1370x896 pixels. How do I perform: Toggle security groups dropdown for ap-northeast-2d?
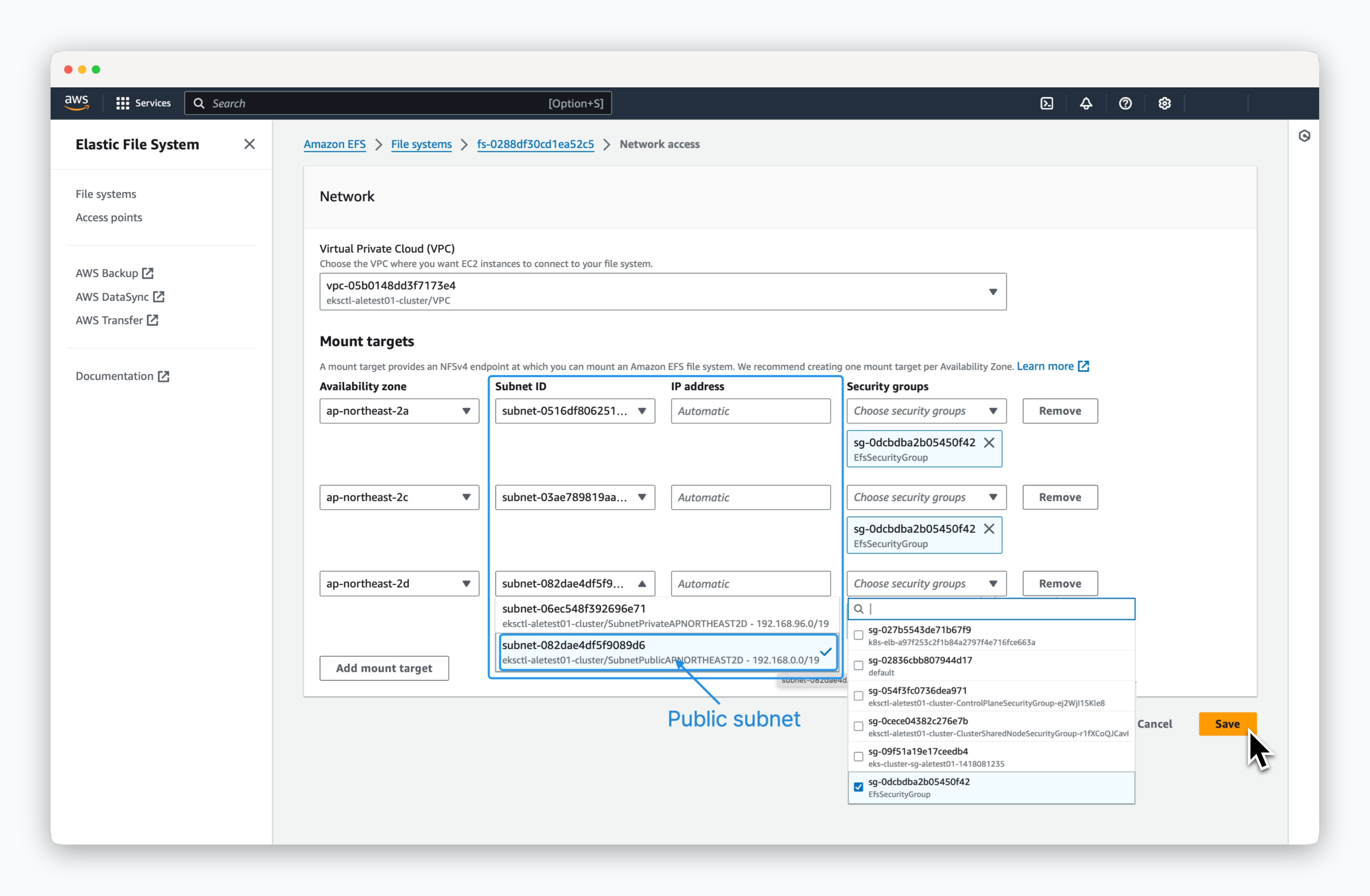coord(926,584)
